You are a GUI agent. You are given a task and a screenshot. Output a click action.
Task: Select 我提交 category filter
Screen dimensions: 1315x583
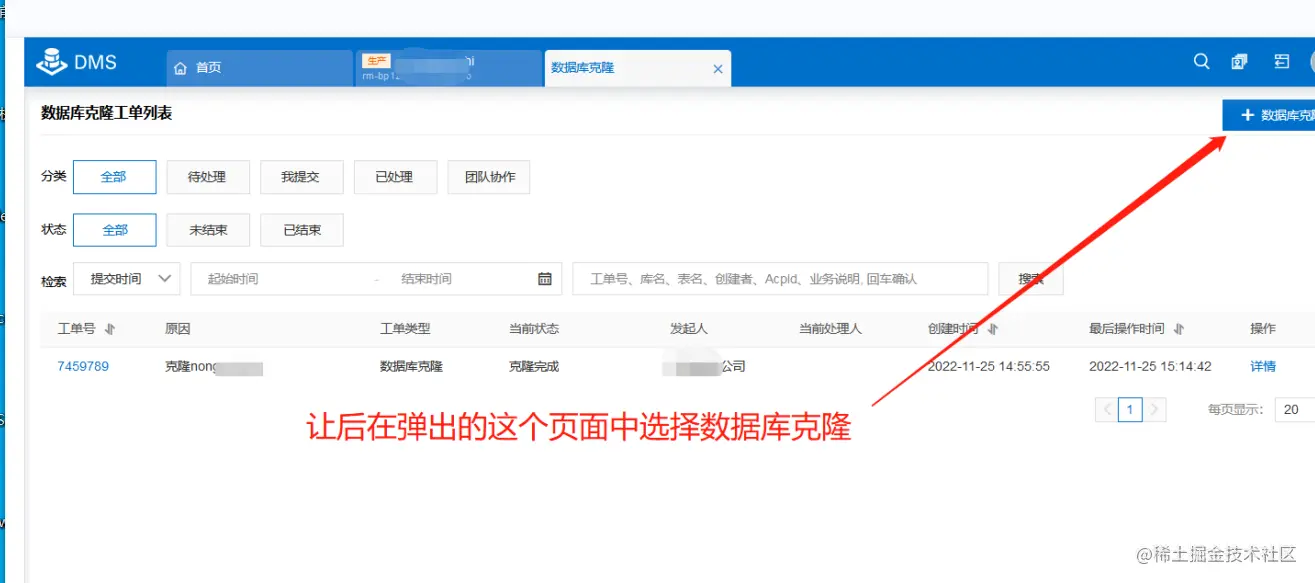coord(301,177)
